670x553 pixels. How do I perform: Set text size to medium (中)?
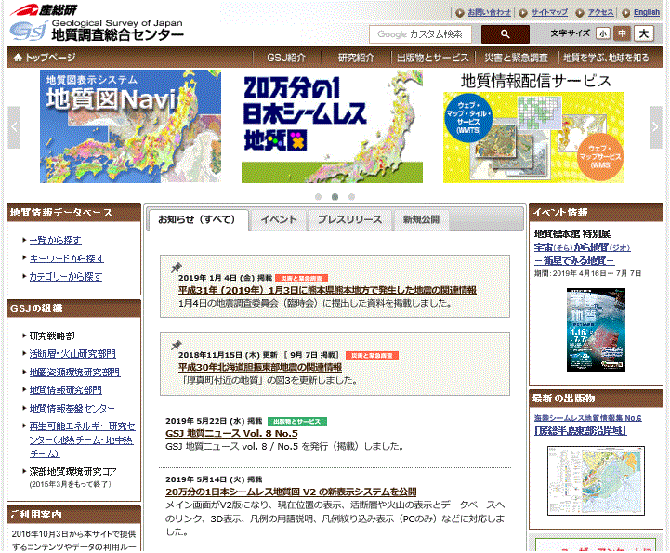click(622, 33)
